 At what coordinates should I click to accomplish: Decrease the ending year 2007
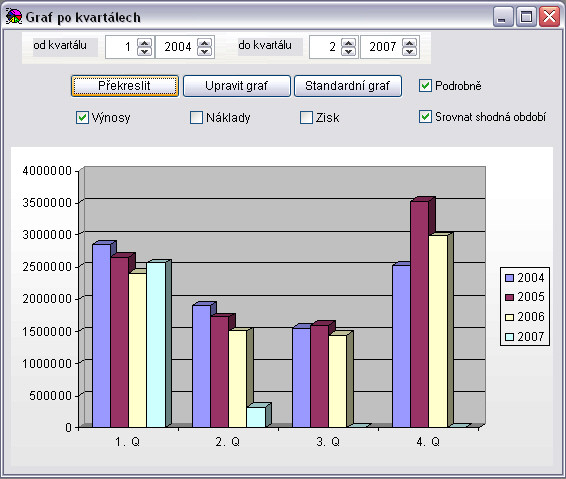(x=409, y=51)
